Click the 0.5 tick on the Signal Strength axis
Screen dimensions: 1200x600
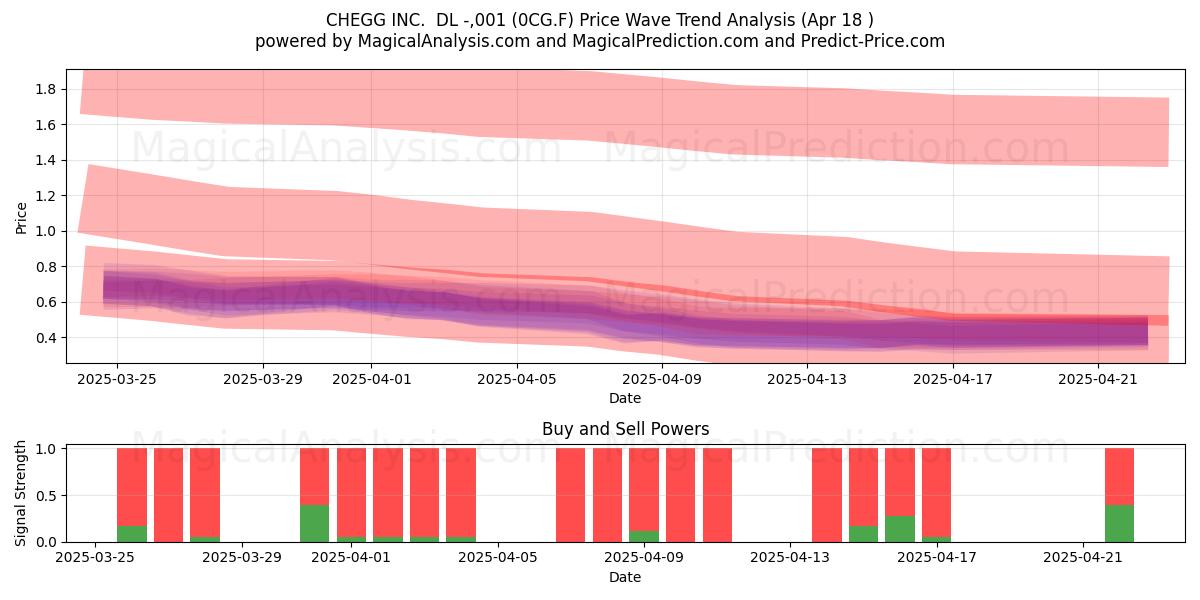point(46,496)
